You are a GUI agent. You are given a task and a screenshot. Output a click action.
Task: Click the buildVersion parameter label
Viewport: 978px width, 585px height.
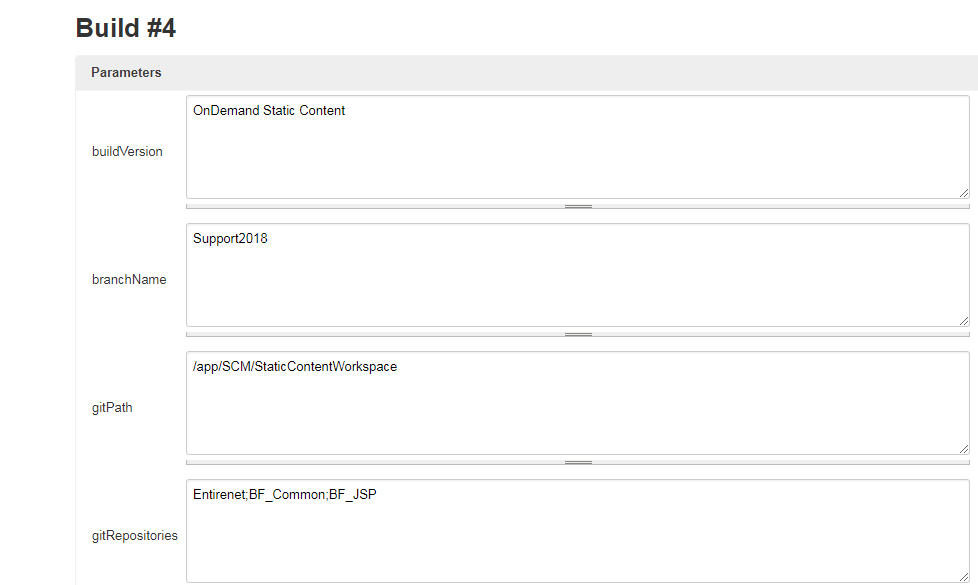click(x=127, y=152)
